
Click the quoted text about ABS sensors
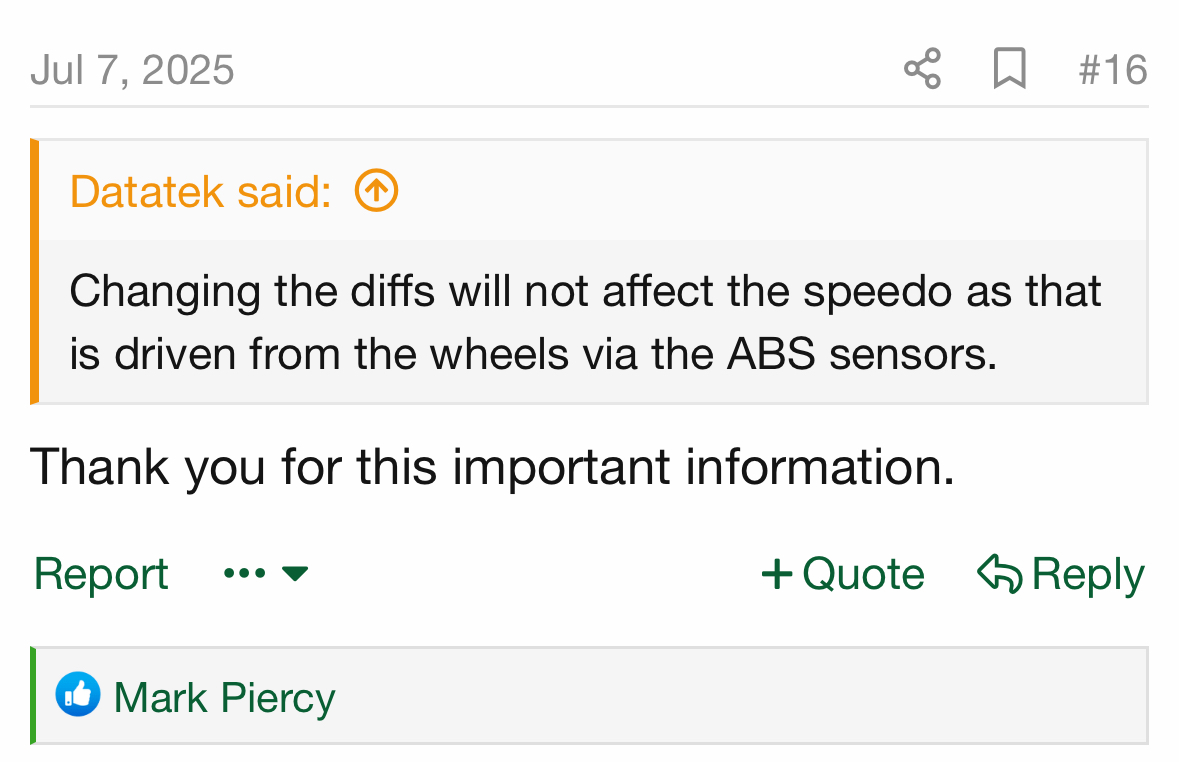585,322
